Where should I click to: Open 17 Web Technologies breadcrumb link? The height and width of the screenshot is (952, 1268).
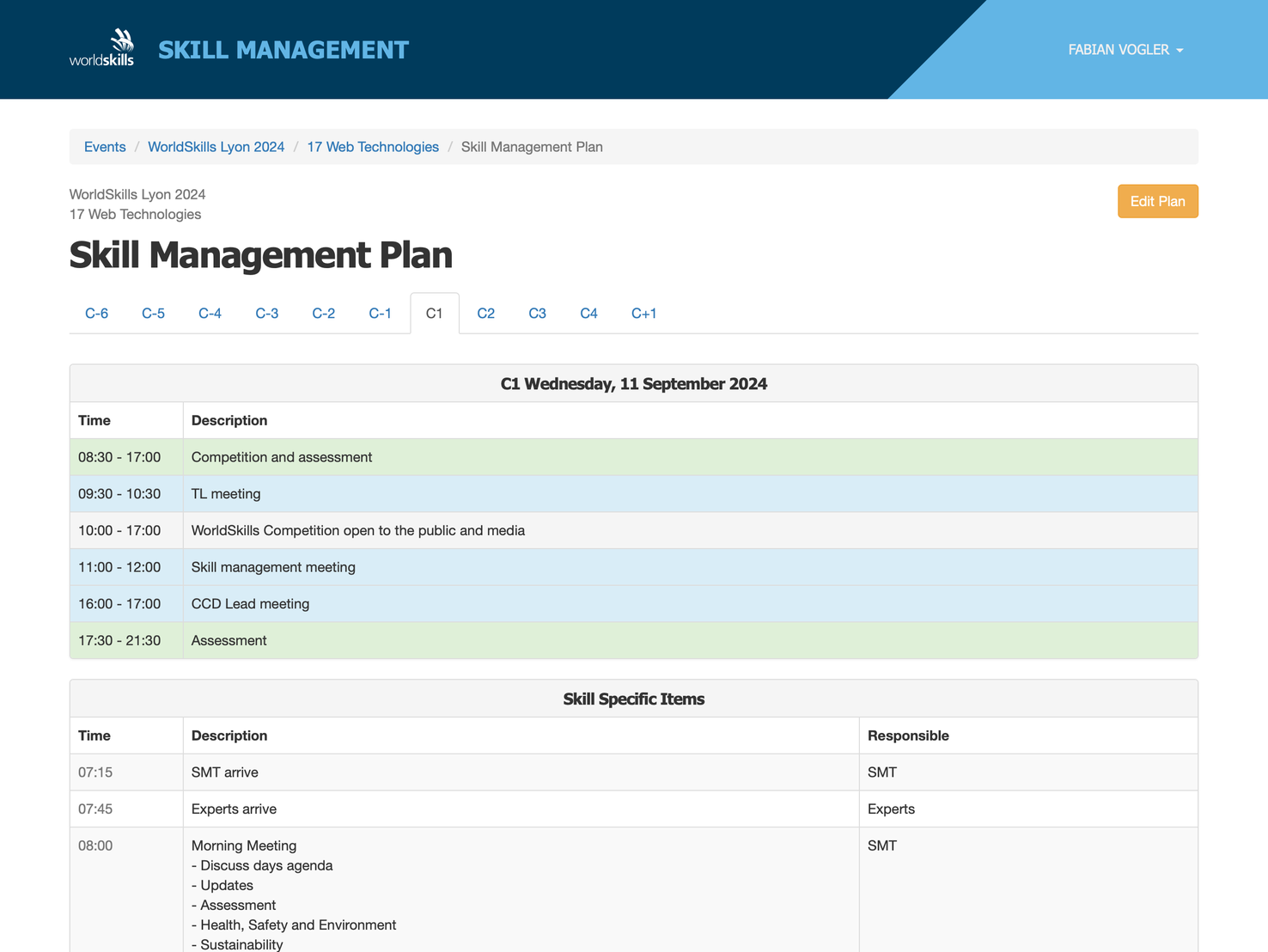point(373,147)
